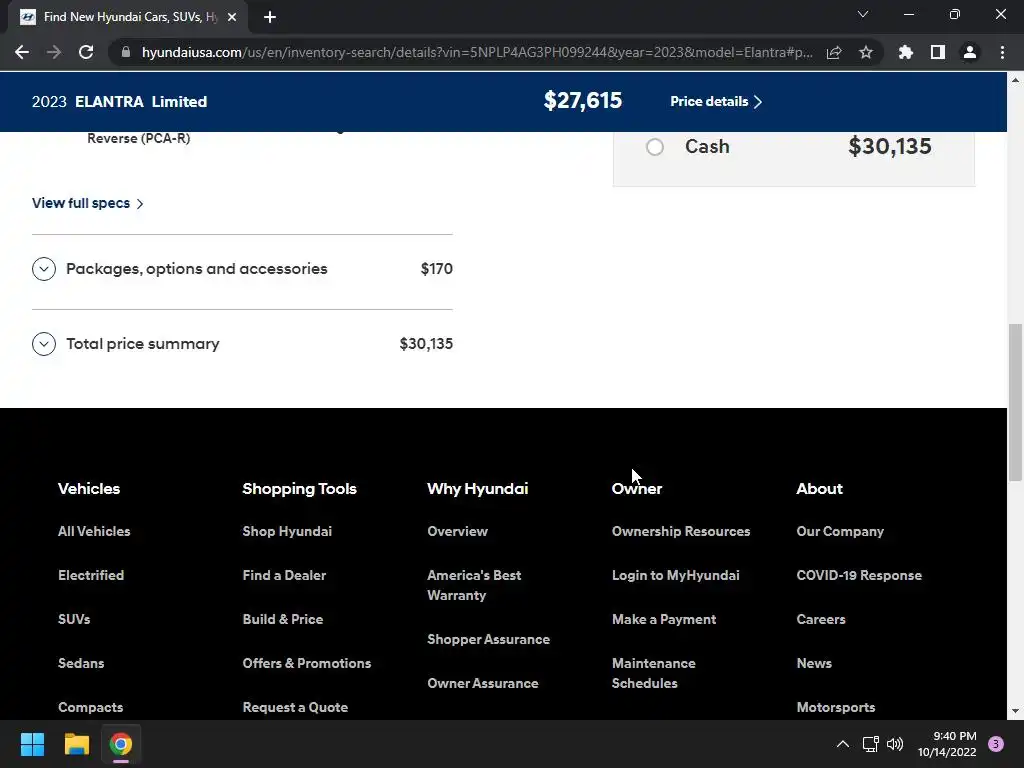Open Motorsports footer link

(836, 707)
